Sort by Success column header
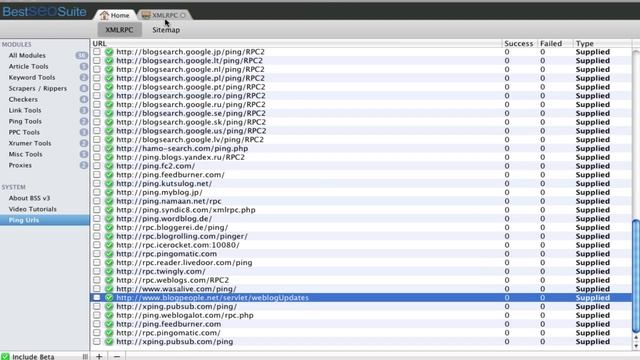The image size is (640, 360). point(519,43)
